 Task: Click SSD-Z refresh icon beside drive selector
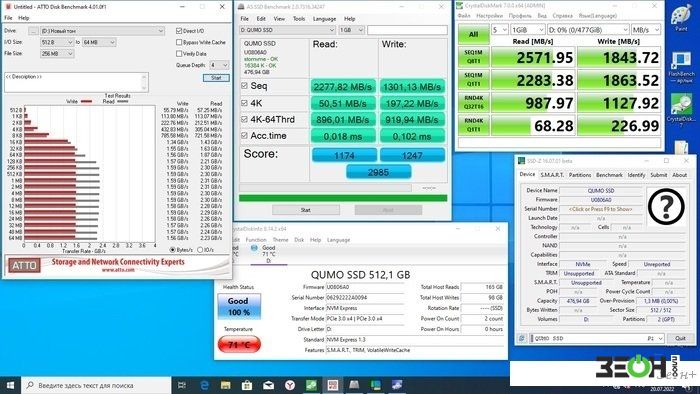(x=522, y=339)
